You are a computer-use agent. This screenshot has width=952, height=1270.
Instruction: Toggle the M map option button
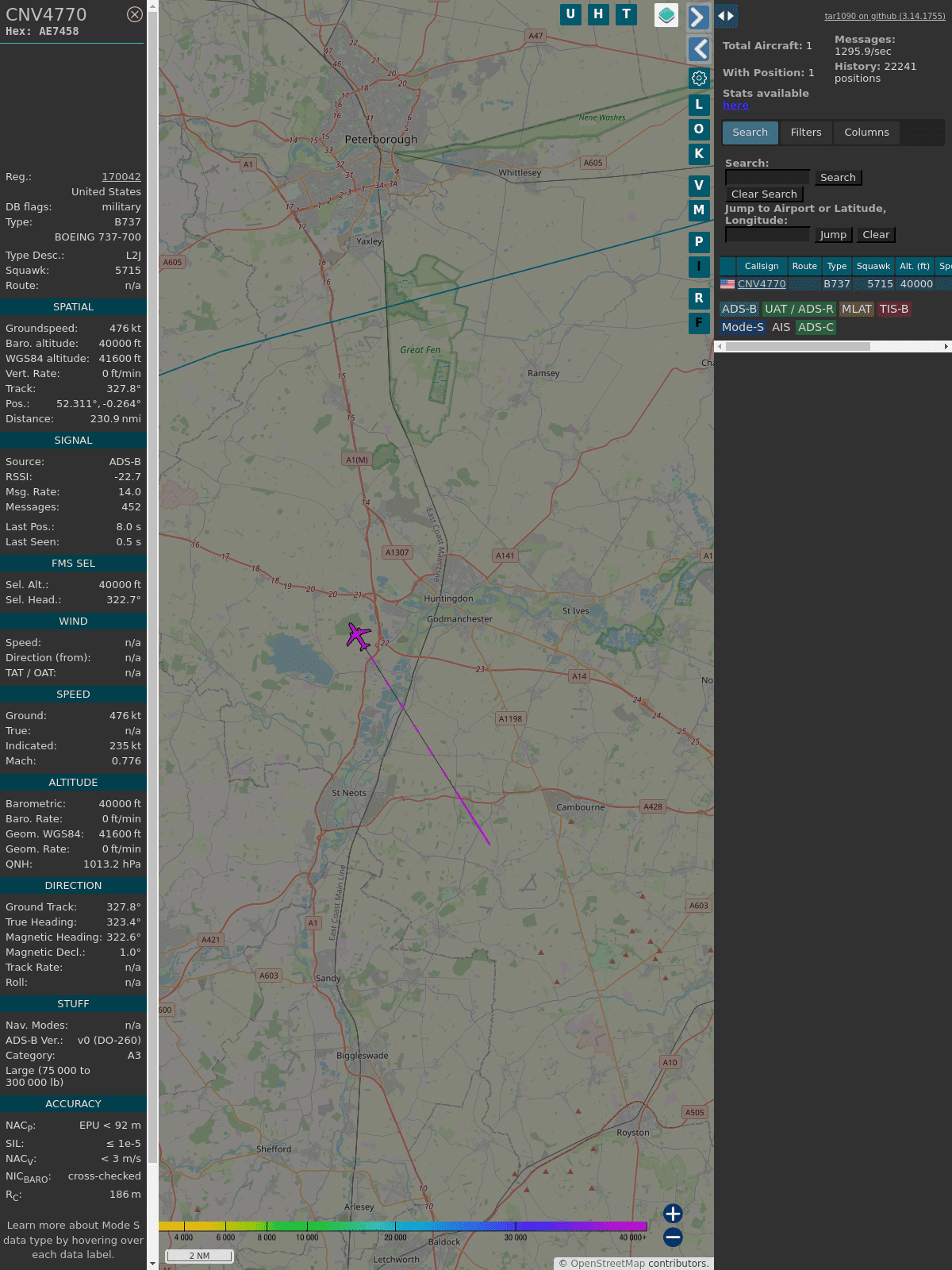(699, 210)
